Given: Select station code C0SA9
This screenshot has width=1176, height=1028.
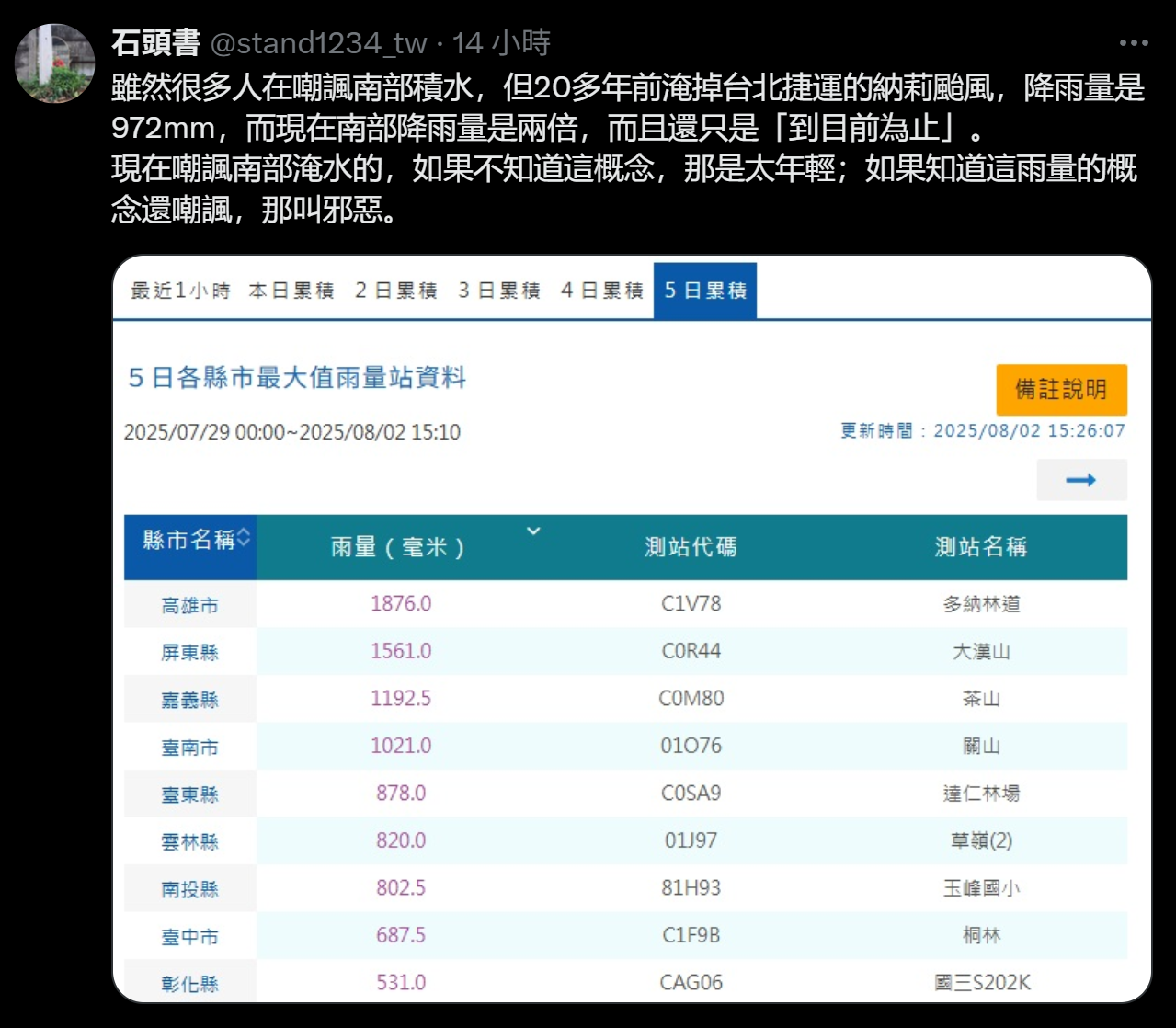Looking at the screenshot, I should coord(691,793).
